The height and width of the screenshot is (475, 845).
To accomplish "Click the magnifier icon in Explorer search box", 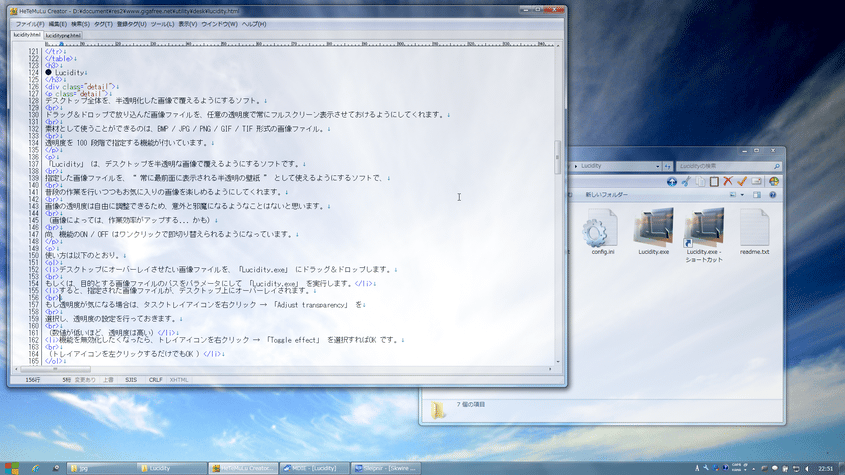I will pyautogui.click(x=777, y=166).
